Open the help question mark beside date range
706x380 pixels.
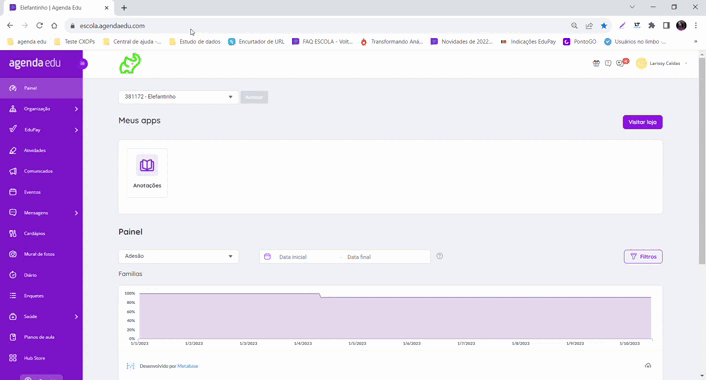click(439, 256)
